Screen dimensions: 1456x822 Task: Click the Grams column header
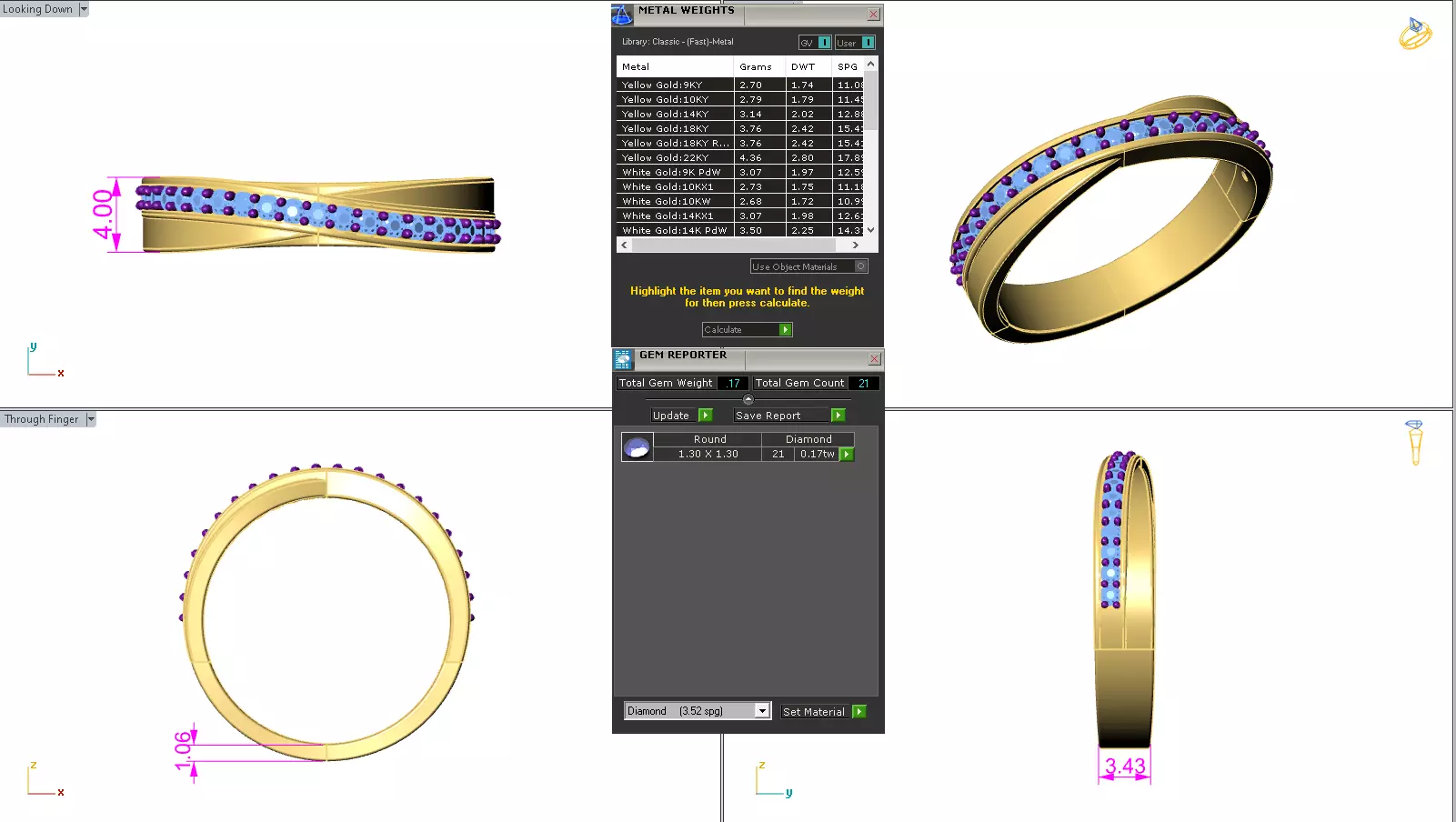(x=759, y=66)
